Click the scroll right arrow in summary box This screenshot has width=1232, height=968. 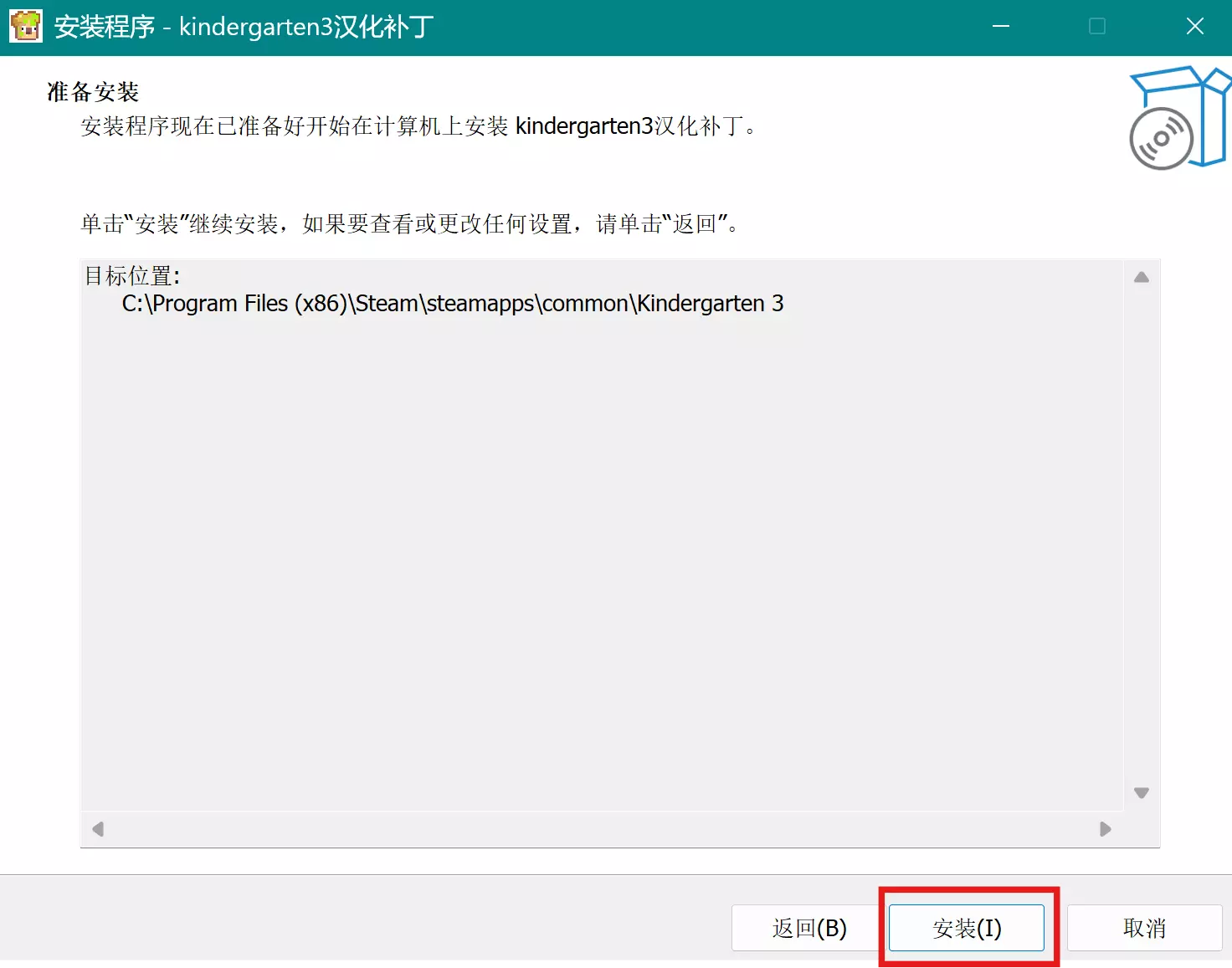click(1106, 829)
